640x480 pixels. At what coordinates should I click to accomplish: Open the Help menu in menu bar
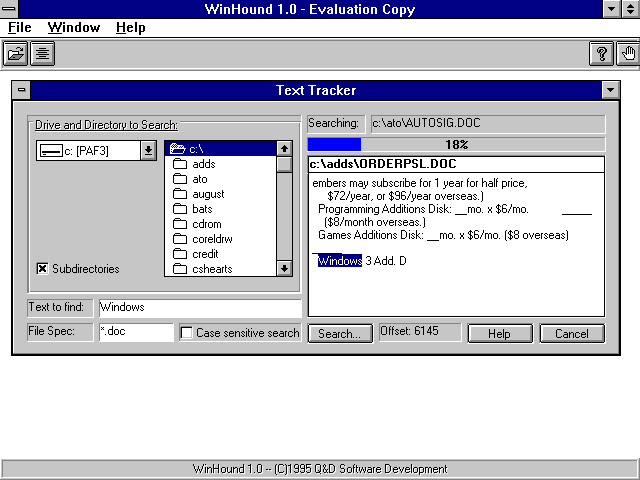(130, 27)
